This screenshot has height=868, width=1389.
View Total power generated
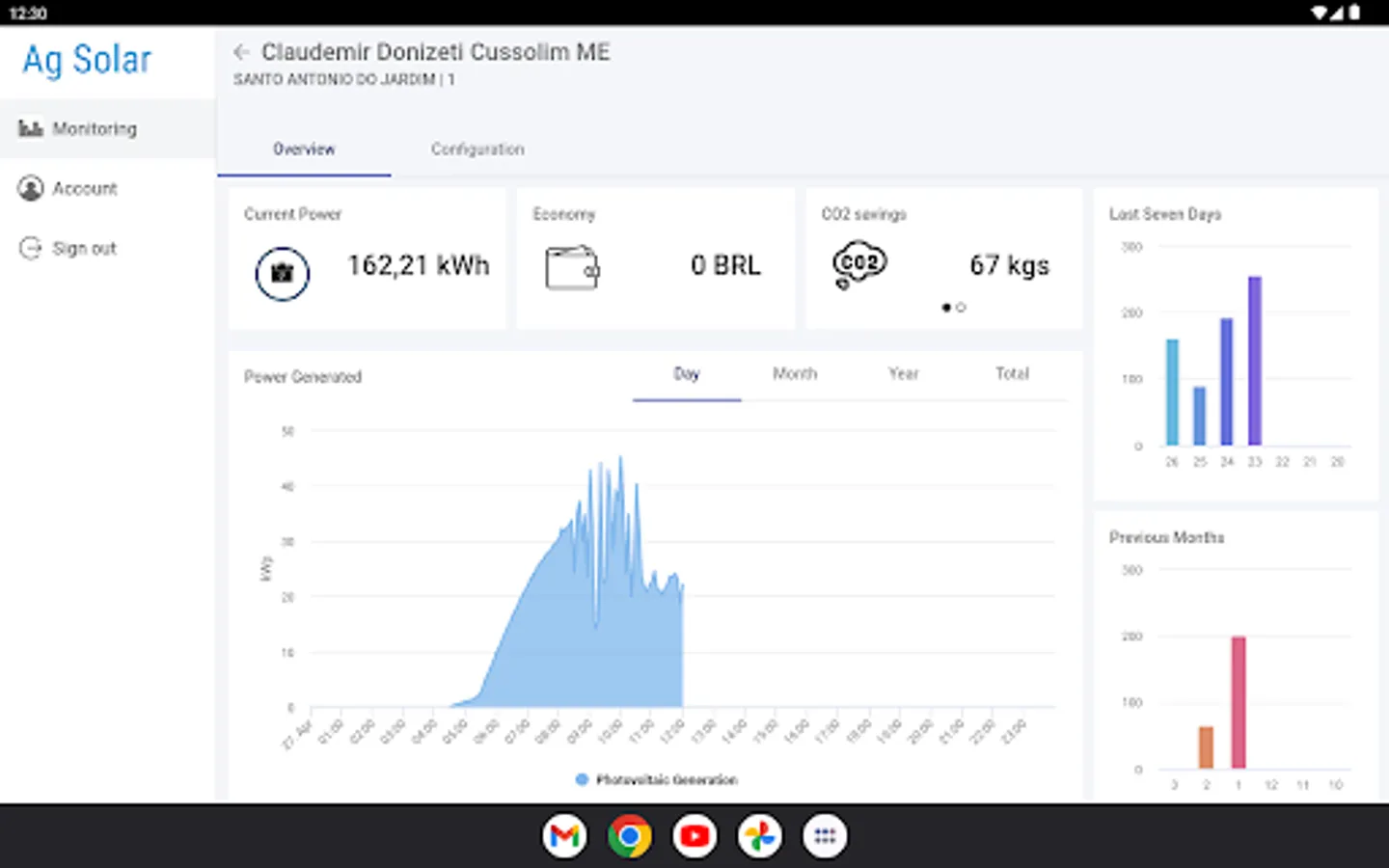[1012, 374]
